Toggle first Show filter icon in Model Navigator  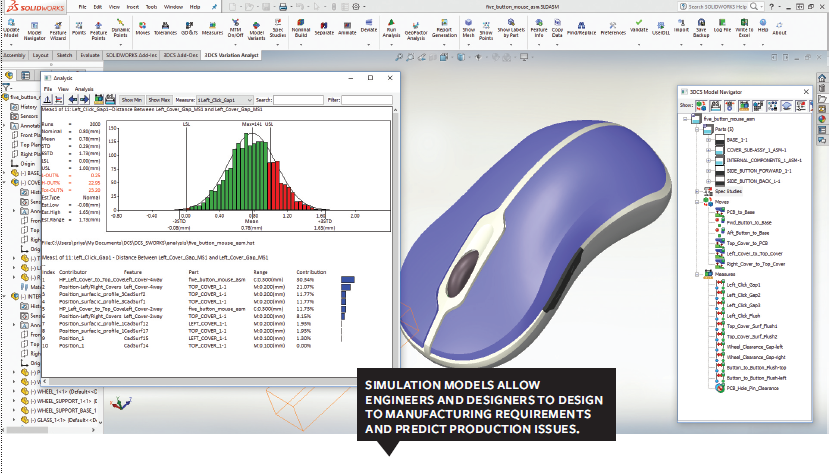tap(701, 106)
